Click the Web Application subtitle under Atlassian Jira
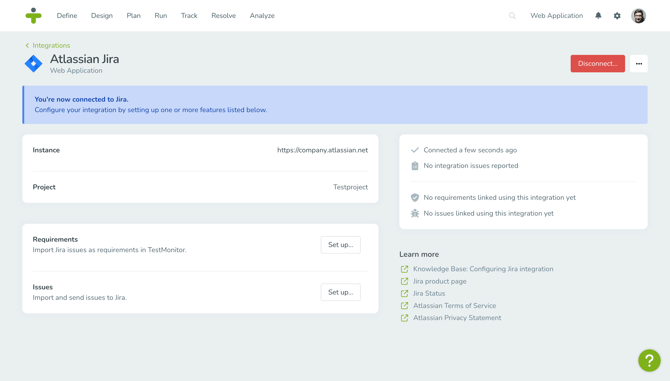Screen dimensions: 670x381 [76, 70]
